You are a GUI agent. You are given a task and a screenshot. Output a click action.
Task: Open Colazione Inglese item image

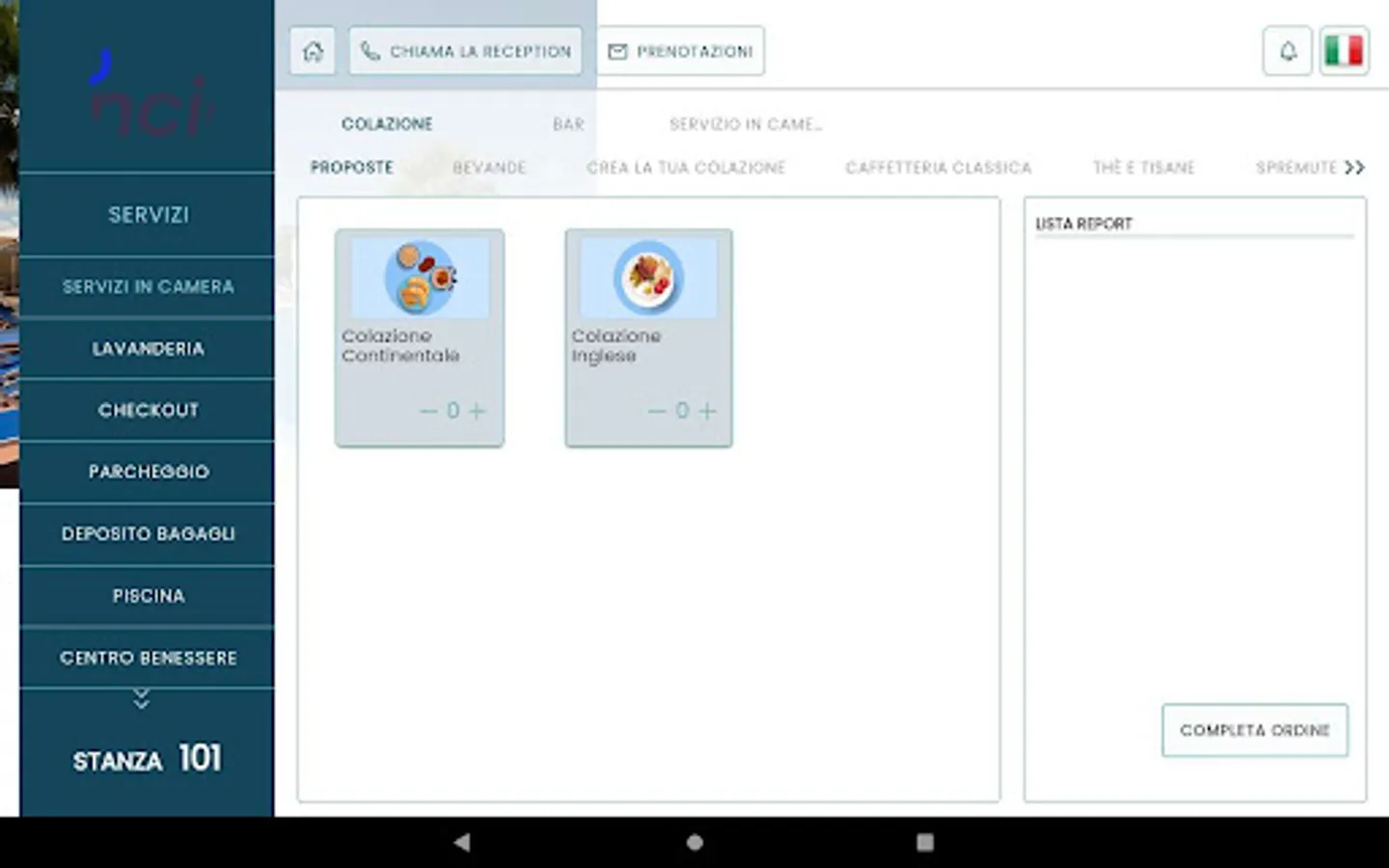pos(649,278)
